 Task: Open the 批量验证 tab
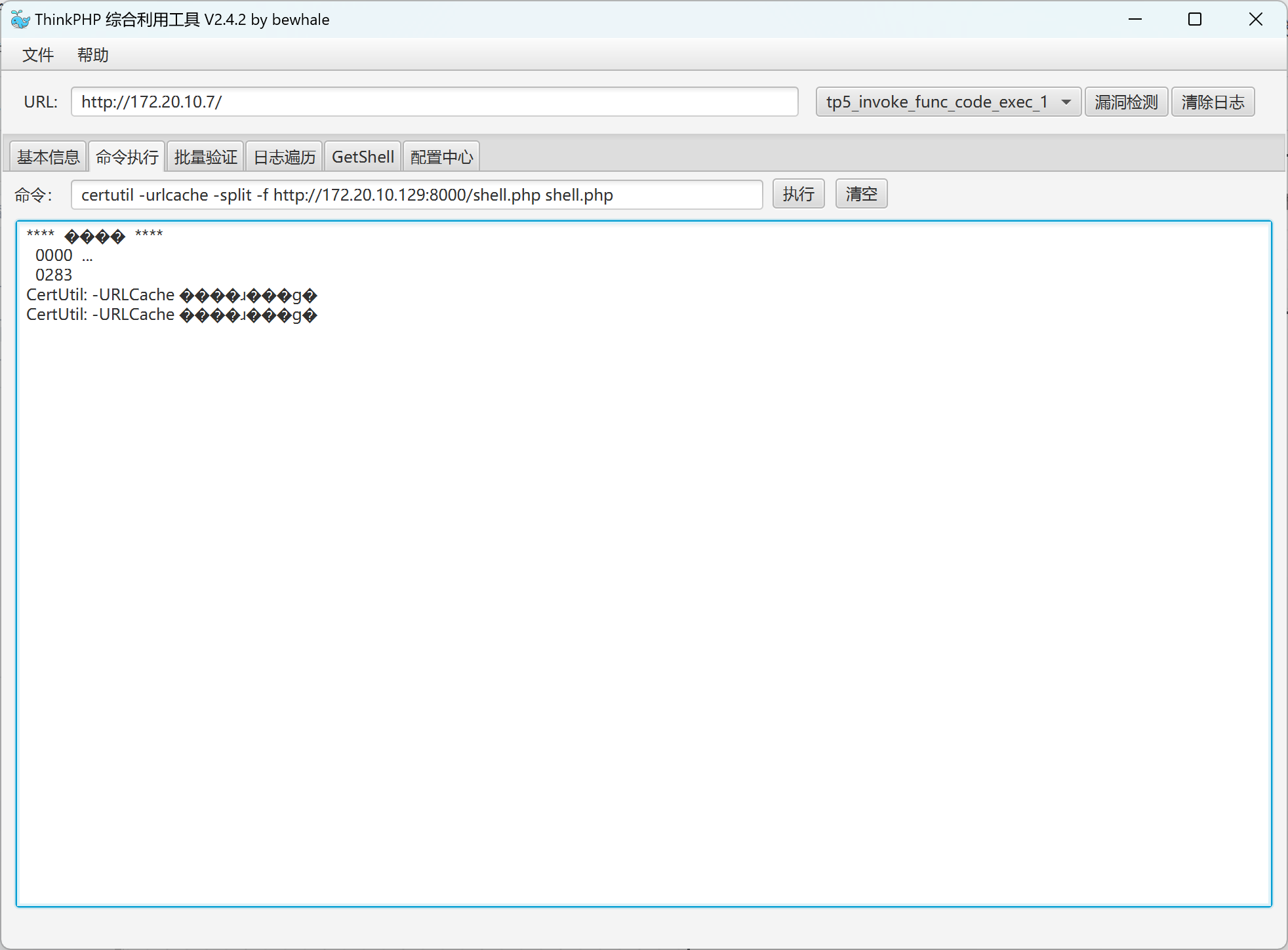(205, 157)
